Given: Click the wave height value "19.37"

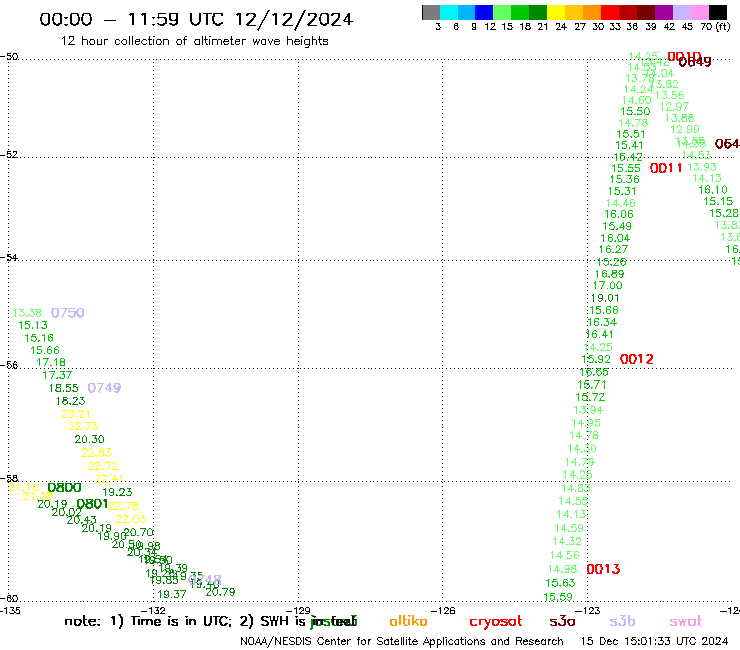Looking at the screenshot, I should click(172, 594).
